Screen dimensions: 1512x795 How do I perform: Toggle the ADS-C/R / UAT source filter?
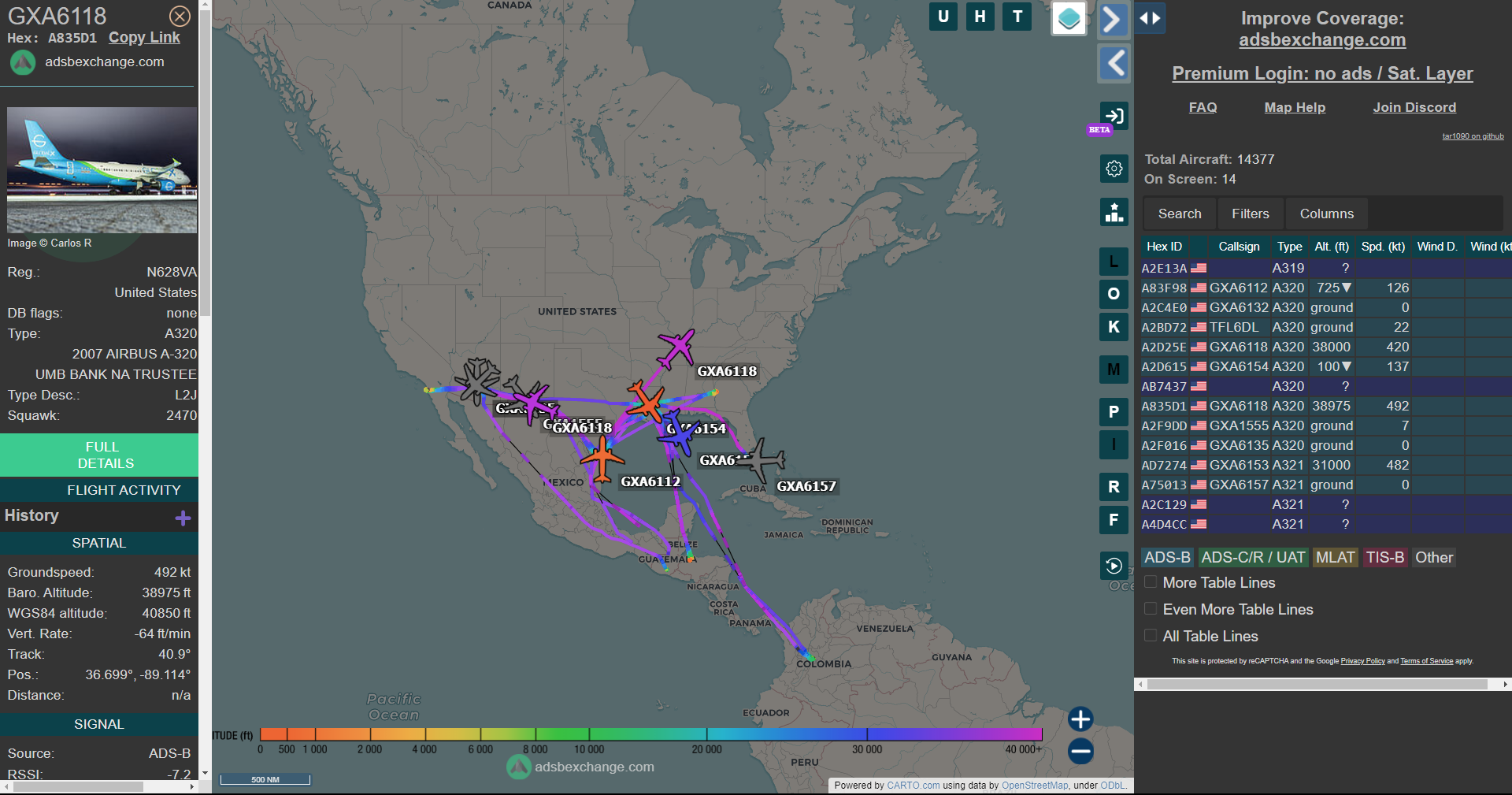(1253, 557)
